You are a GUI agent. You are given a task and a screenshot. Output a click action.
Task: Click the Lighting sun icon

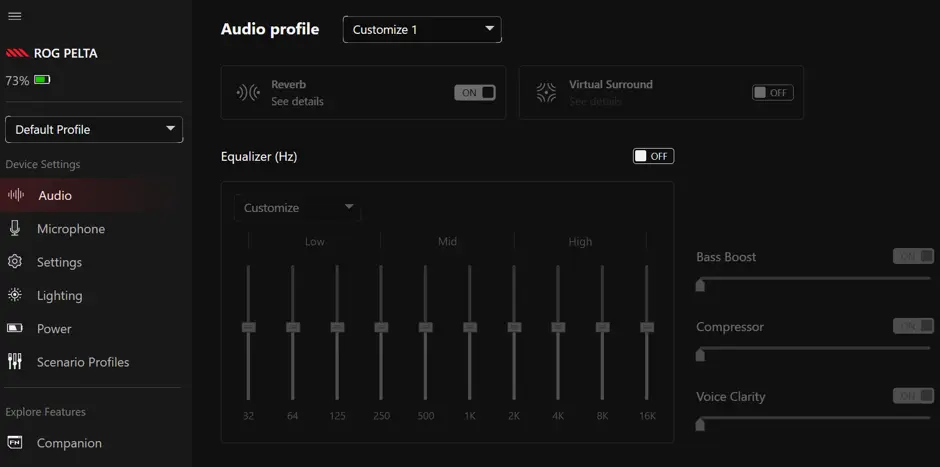click(x=15, y=295)
